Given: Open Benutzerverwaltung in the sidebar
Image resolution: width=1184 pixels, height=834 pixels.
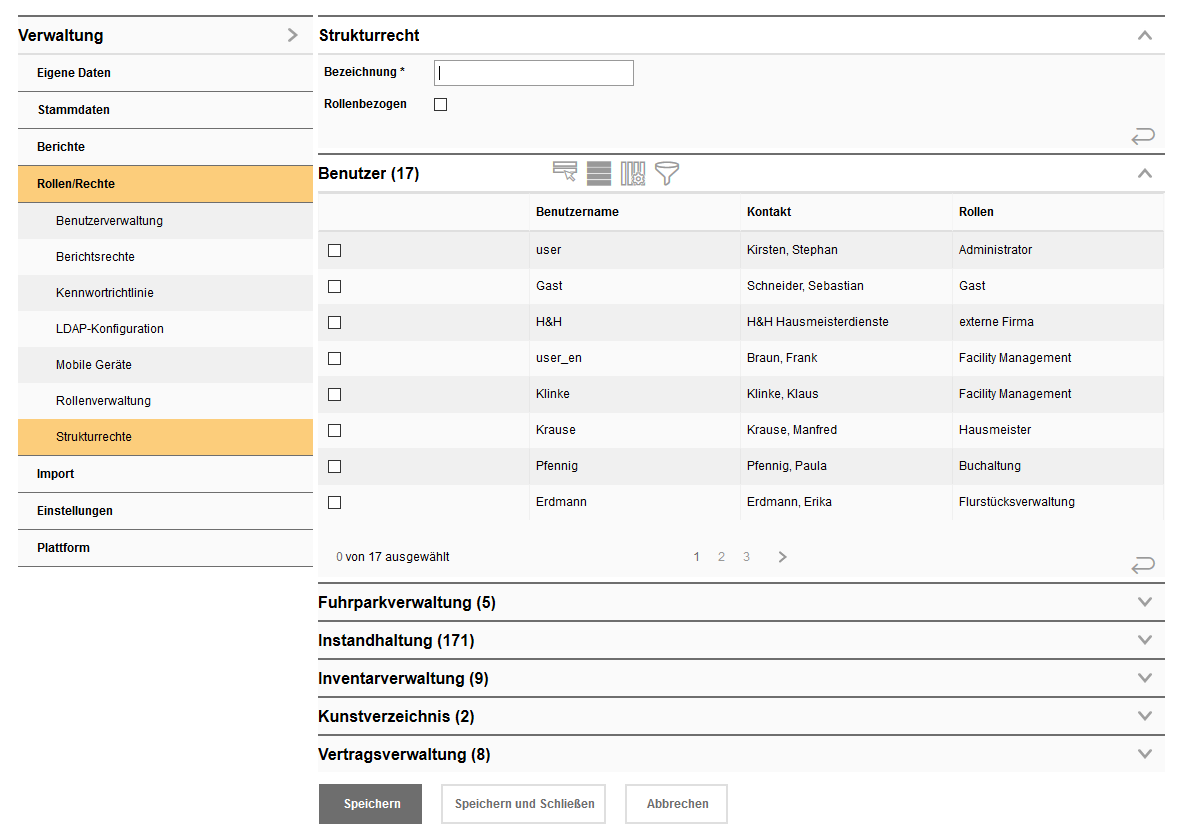Looking at the screenshot, I should point(109,221).
